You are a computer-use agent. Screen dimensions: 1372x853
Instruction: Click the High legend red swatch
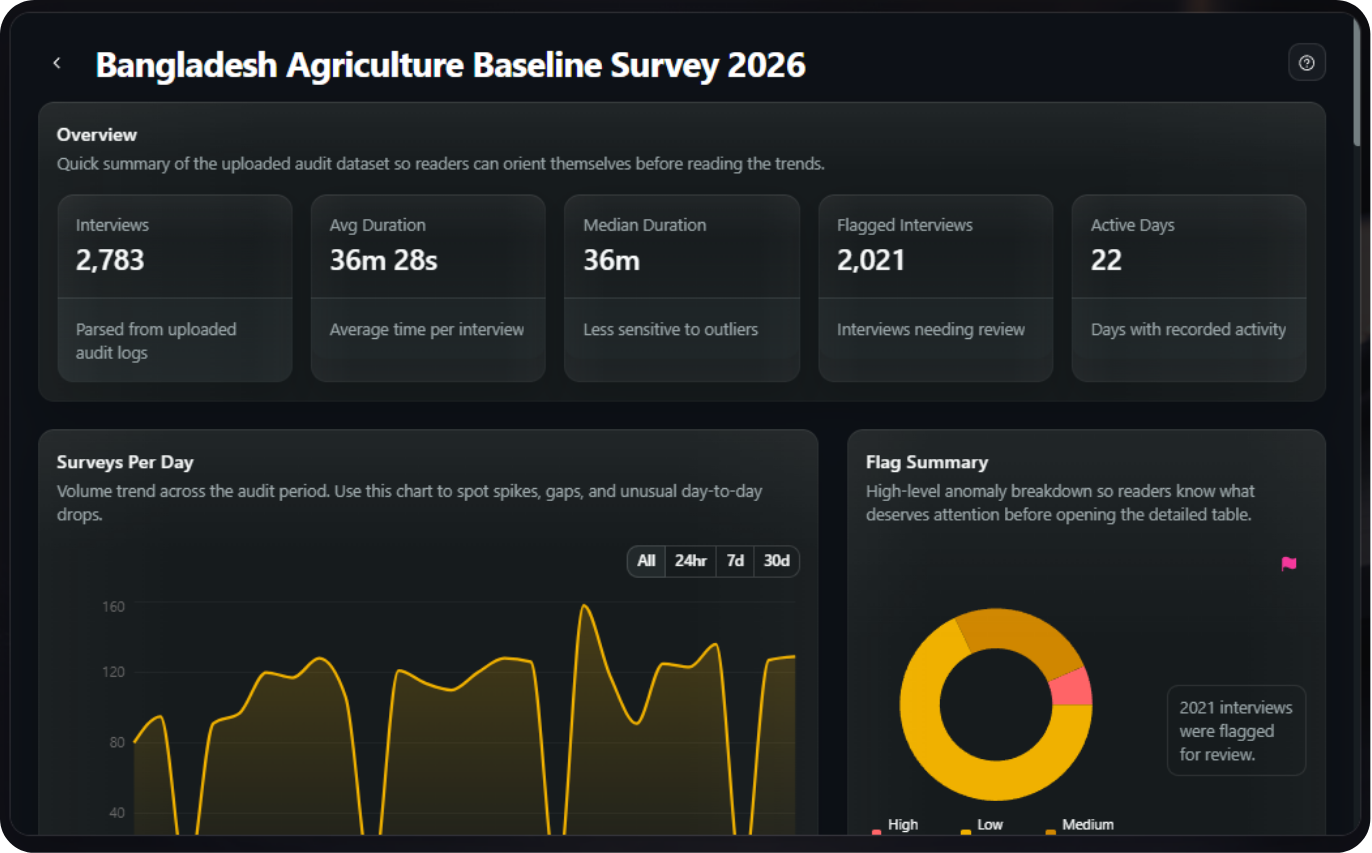(877, 831)
